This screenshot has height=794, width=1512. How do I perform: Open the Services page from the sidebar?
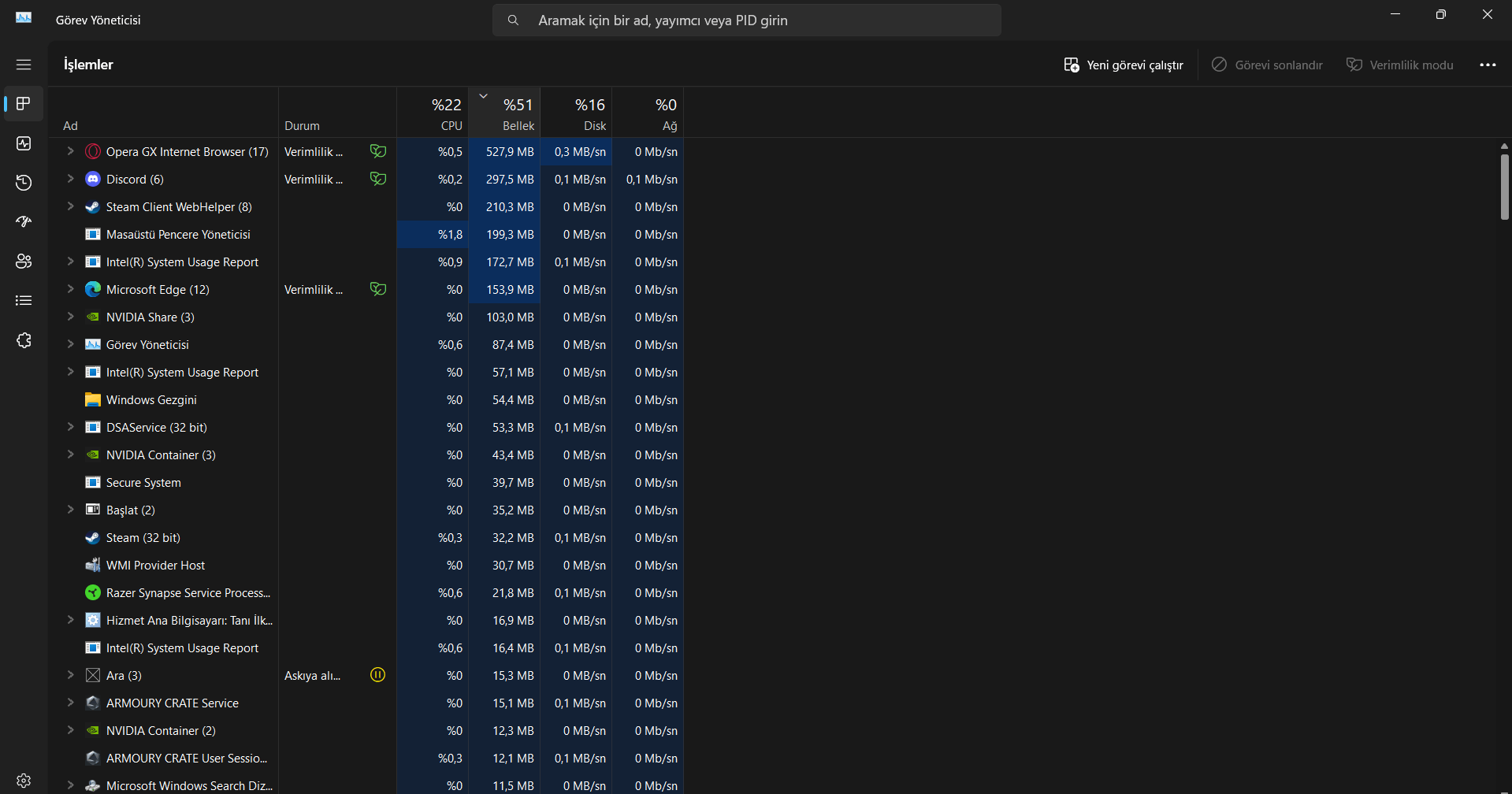24,340
